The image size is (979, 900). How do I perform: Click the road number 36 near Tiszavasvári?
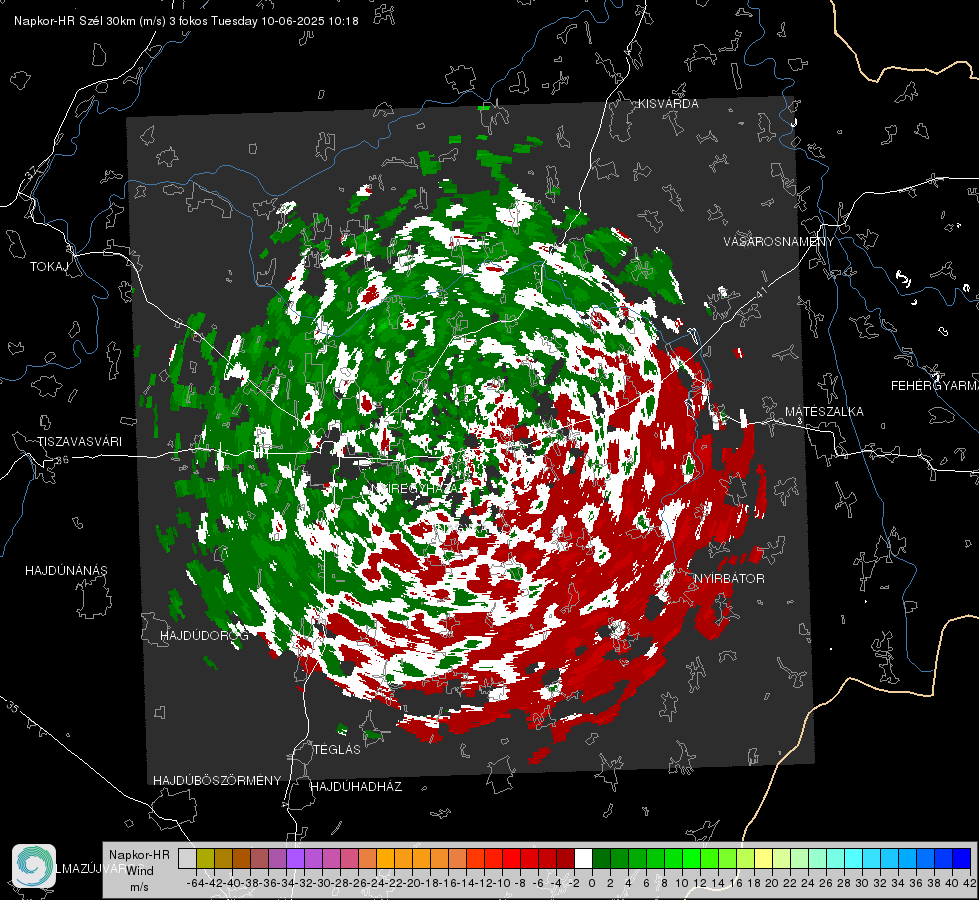tap(62, 460)
